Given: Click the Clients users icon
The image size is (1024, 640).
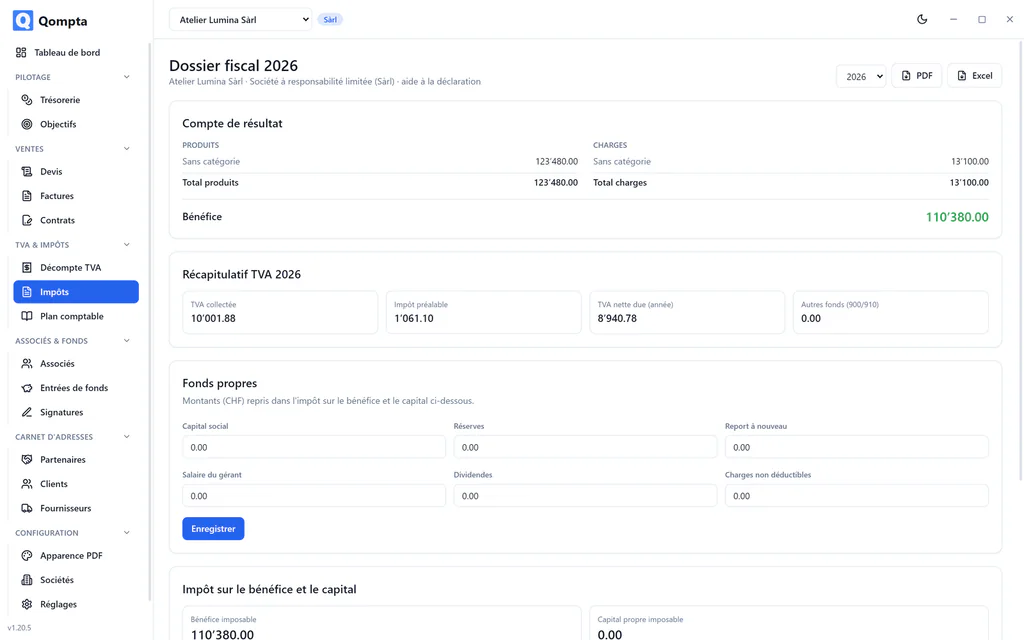Looking at the screenshot, I should pos(27,484).
